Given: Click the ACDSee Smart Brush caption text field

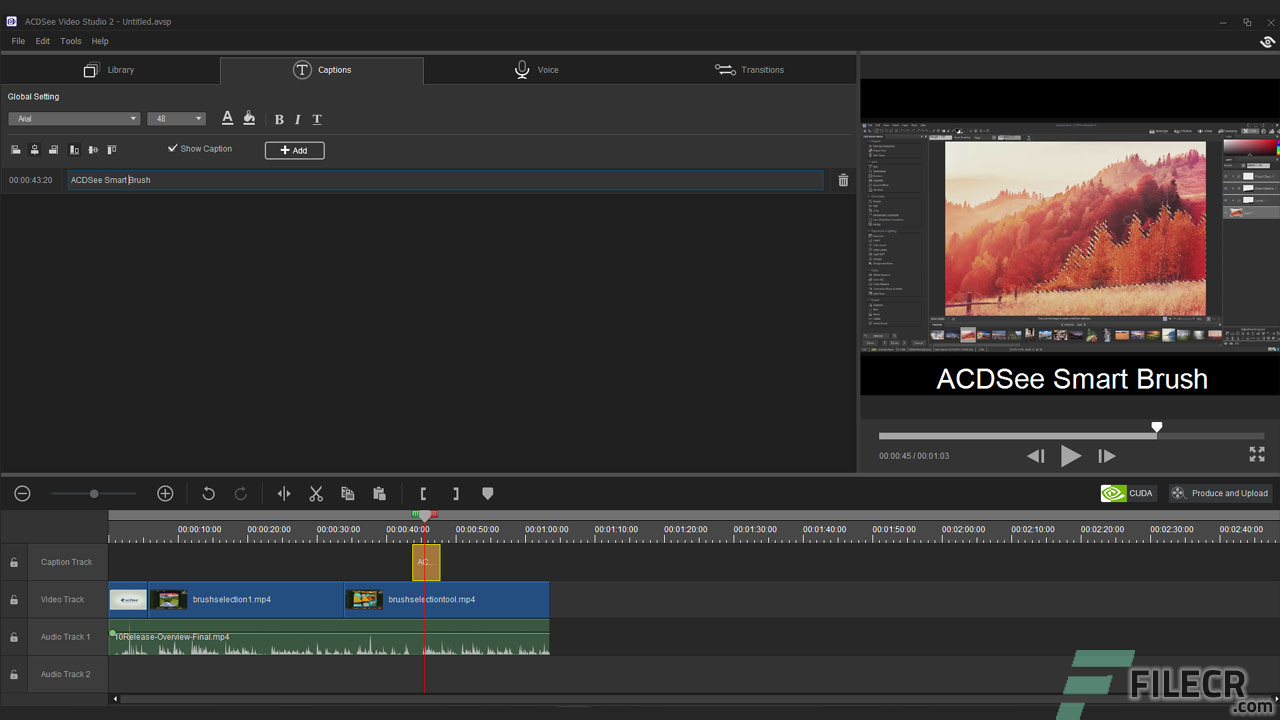Looking at the screenshot, I should (445, 180).
